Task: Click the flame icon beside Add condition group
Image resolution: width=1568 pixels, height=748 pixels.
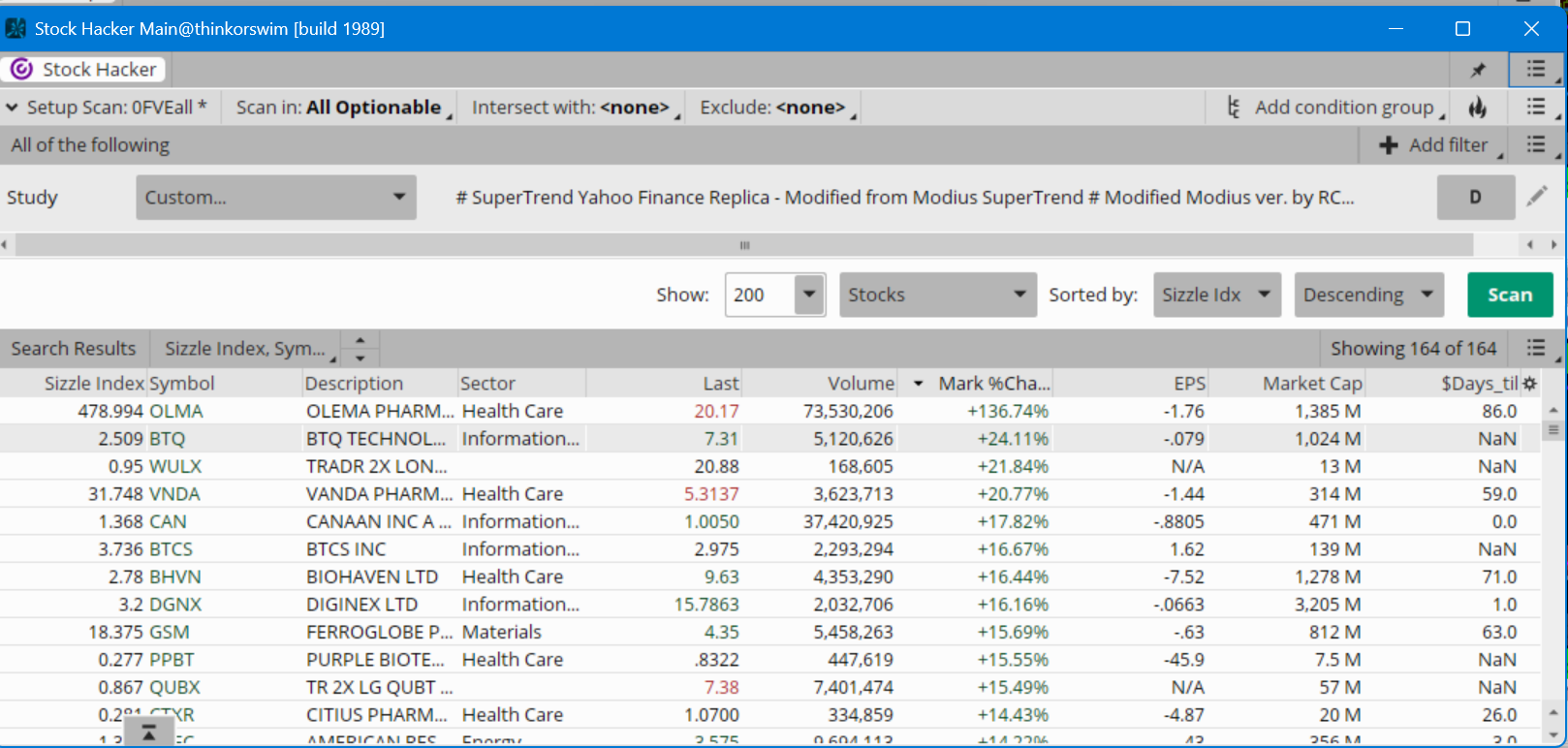Action: 1477,108
